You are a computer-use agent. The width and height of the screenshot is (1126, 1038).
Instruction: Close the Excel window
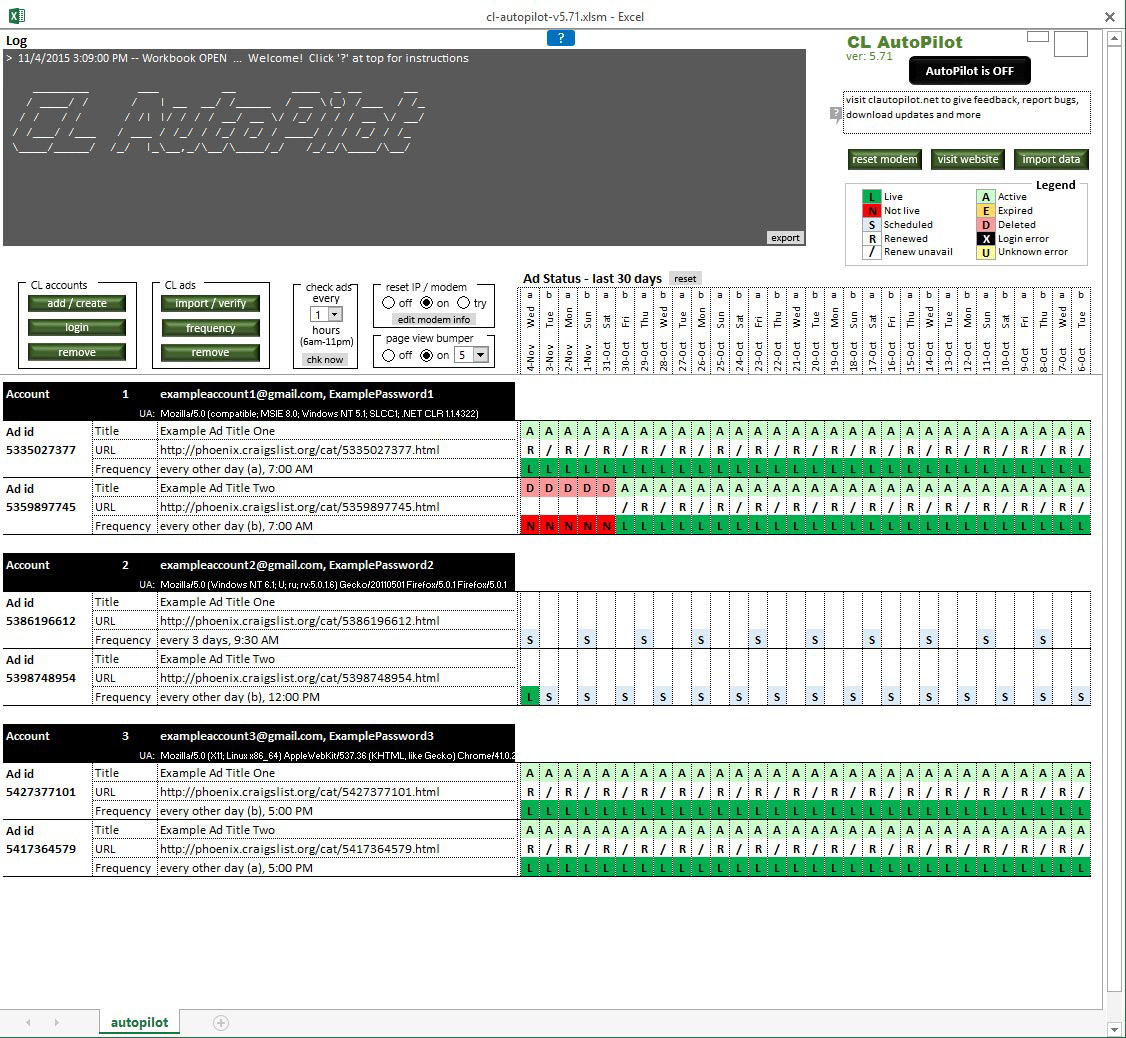(x=1109, y=16)
